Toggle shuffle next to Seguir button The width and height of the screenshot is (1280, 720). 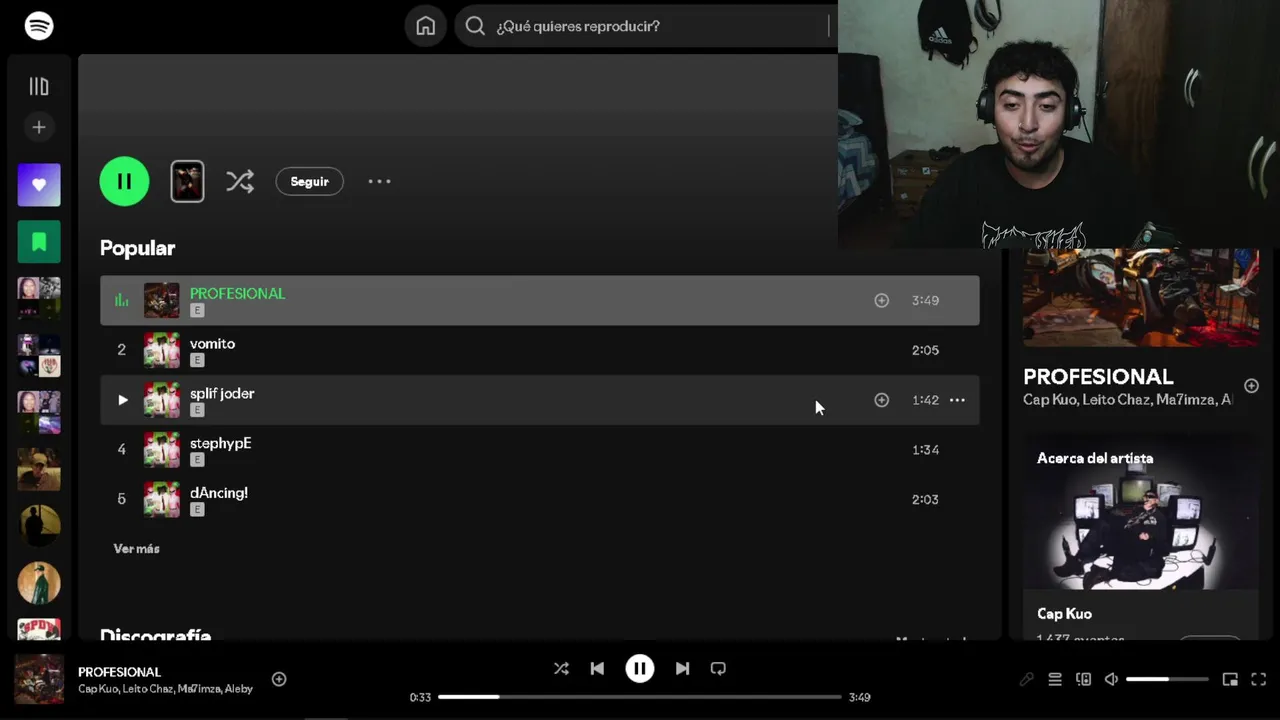point(240,181)
